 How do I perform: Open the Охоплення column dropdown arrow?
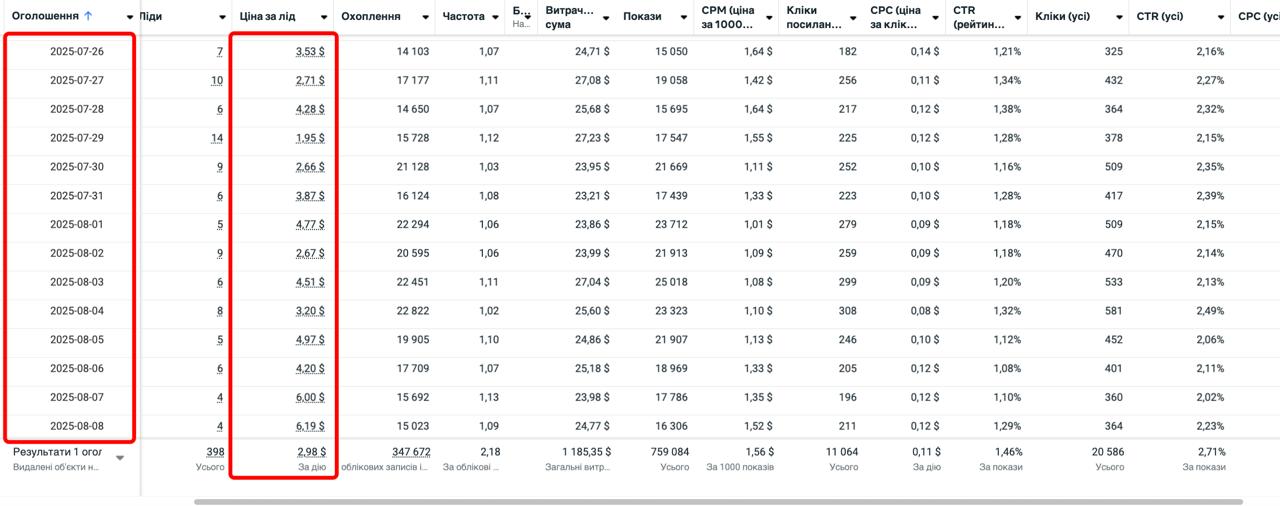[426, 17]
